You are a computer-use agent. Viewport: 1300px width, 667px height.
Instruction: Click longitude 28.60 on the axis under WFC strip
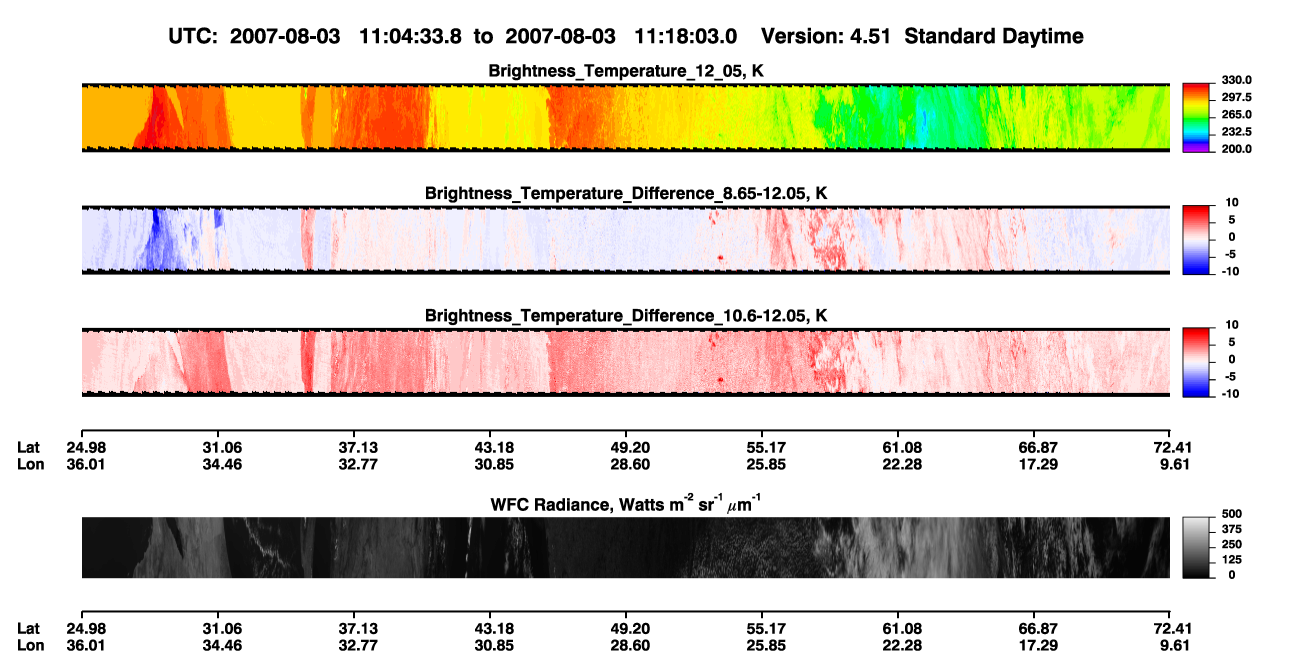pyautogui.click(x=626, y=645)
